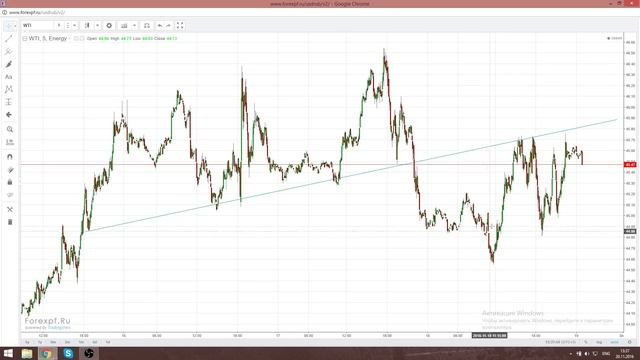Redo the last chart action
Image resolution: width=640 pixels, height=360 pixels.
coord(168,25)
